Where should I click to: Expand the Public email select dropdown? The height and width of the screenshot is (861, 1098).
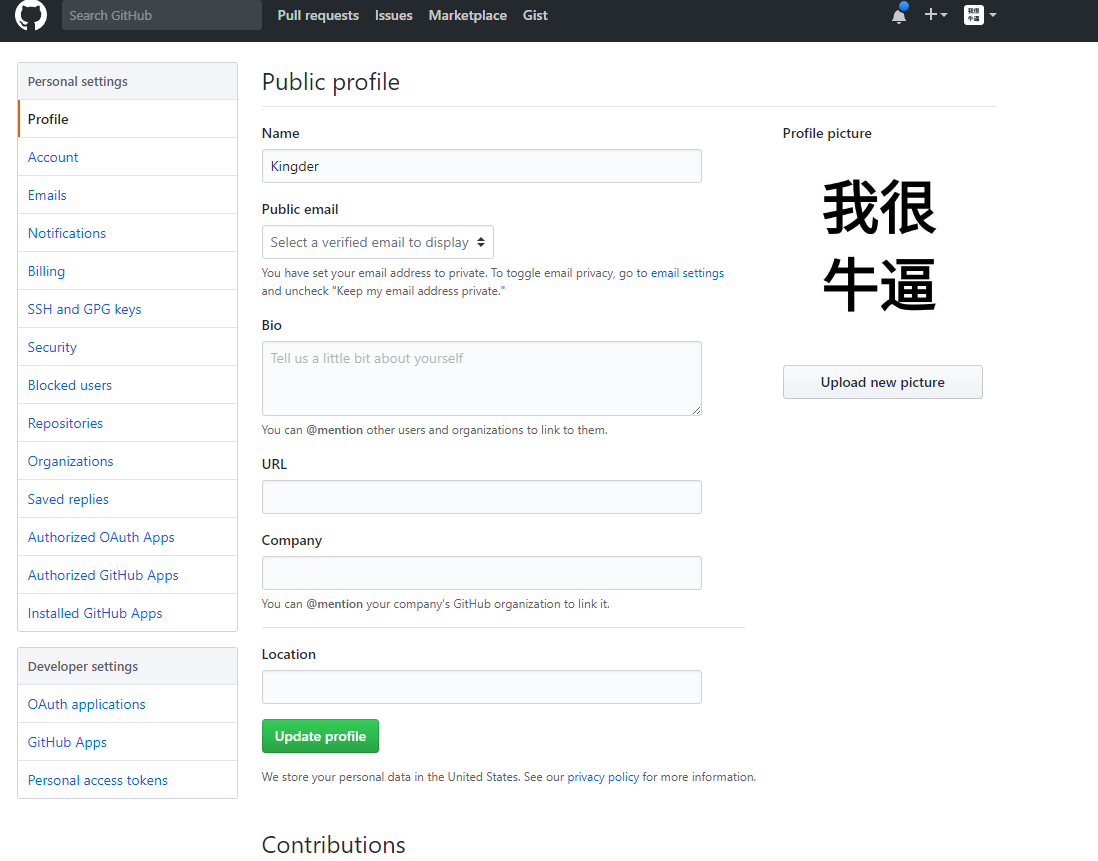tap(377, 242)
